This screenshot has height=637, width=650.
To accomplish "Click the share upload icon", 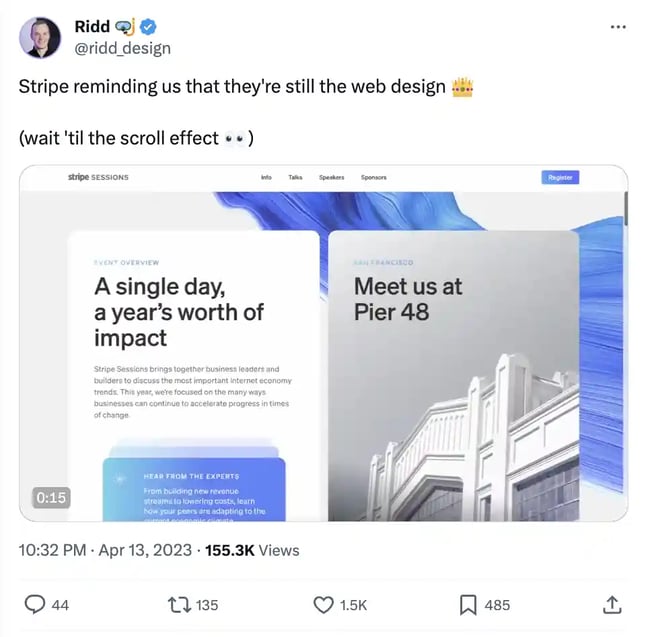I will click(x=612, y=605).
